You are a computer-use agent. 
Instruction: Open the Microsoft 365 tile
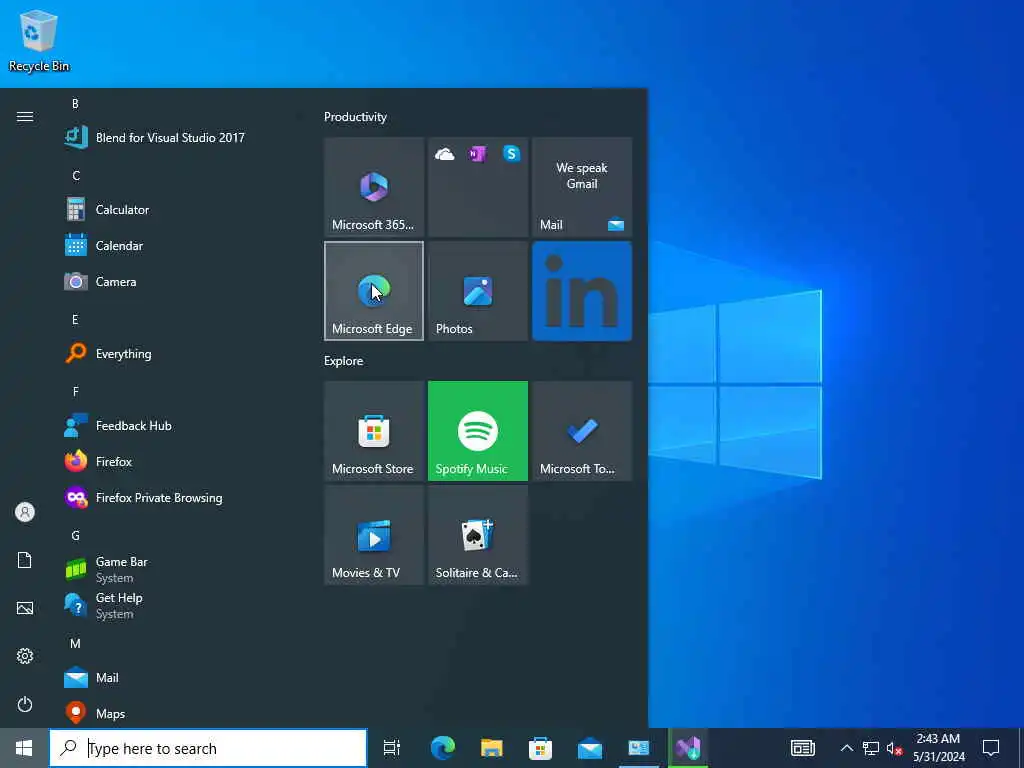(x=374, y=187)
